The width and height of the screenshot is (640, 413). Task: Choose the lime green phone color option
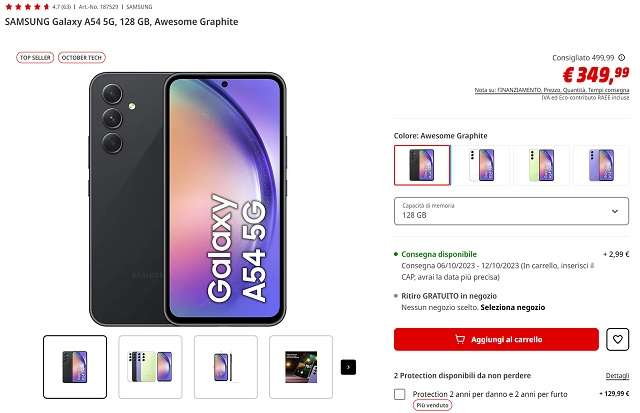(x=541, y=165)
